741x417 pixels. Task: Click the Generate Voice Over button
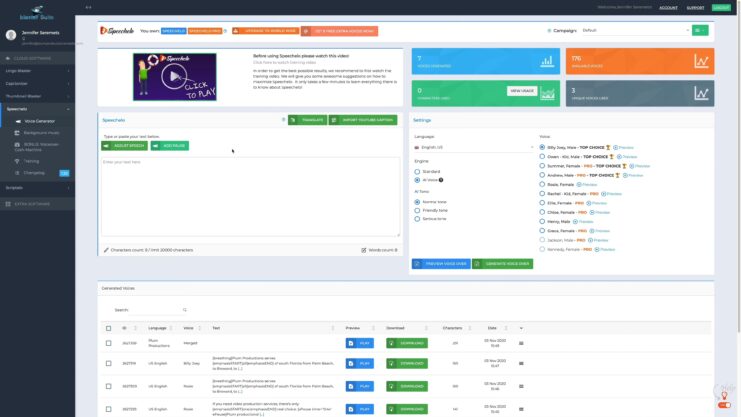(x=502, y=264)
